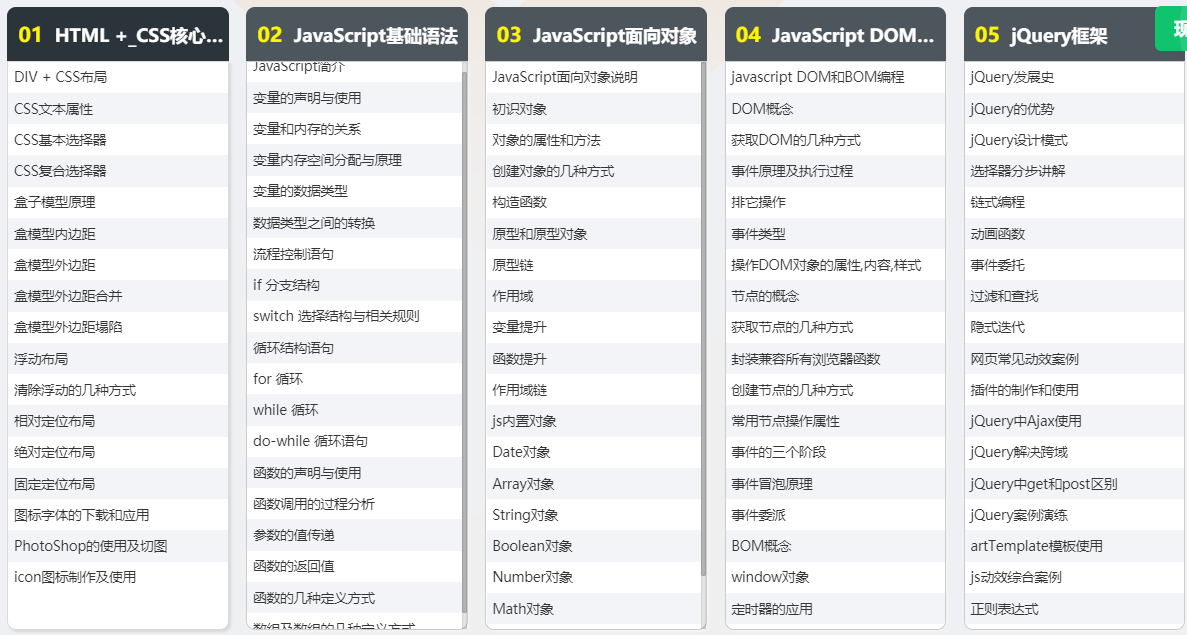Viewport: 1187px width, 635px height.
Task: Choose the 04 JavaScript DOM header
Action: (835, 35)
